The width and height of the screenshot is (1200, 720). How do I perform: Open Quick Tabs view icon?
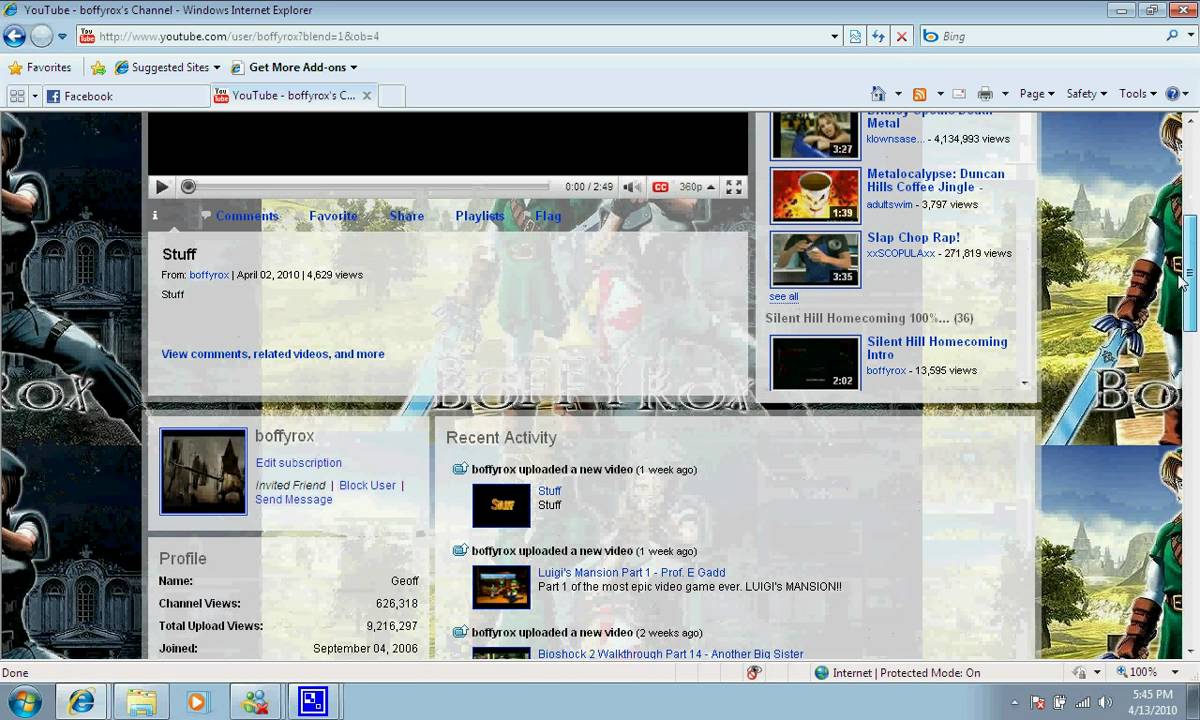pyautogui.click(x=17, y=96)
